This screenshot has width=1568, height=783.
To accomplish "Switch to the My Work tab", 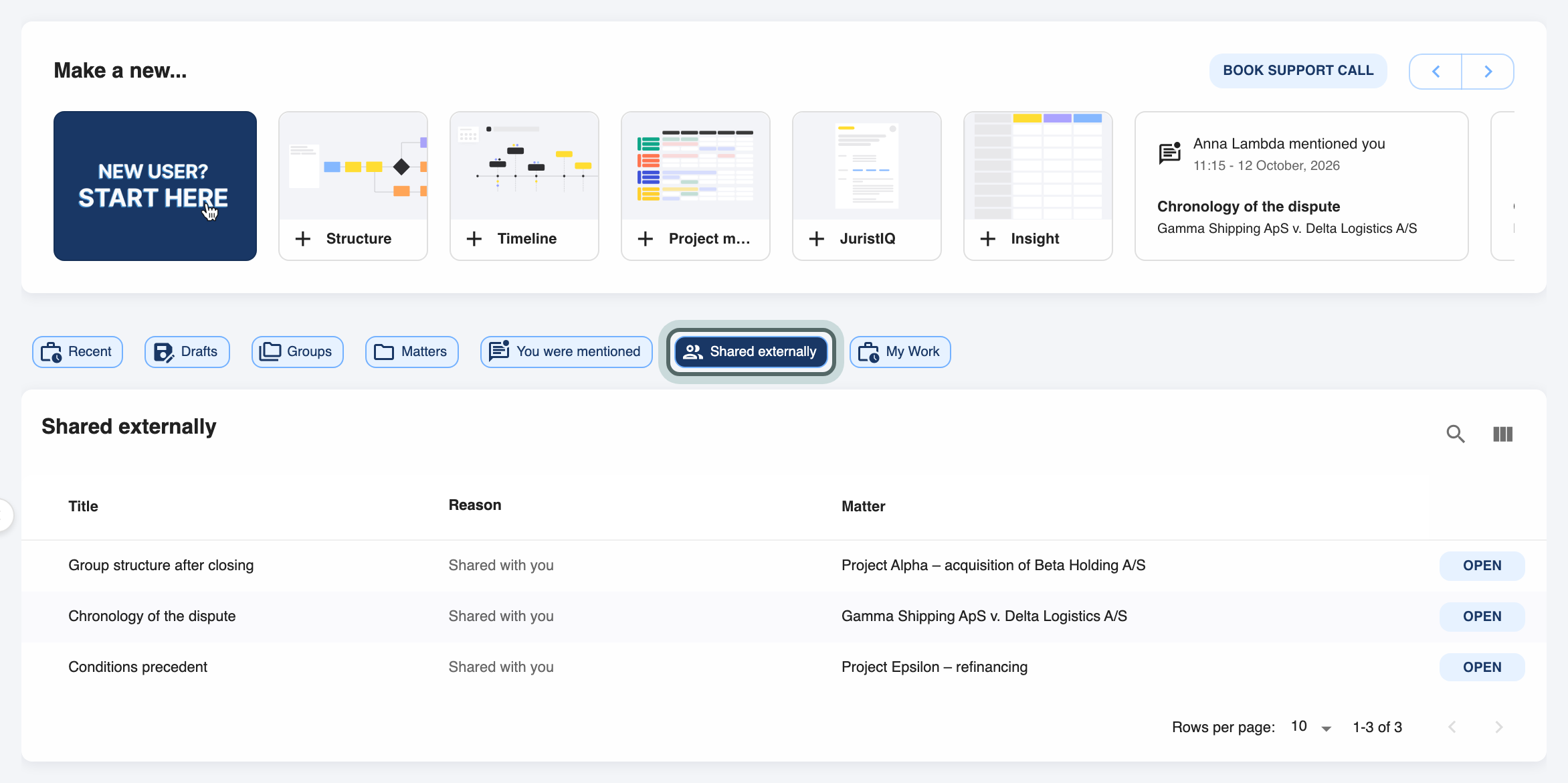I will click(900, 352).
